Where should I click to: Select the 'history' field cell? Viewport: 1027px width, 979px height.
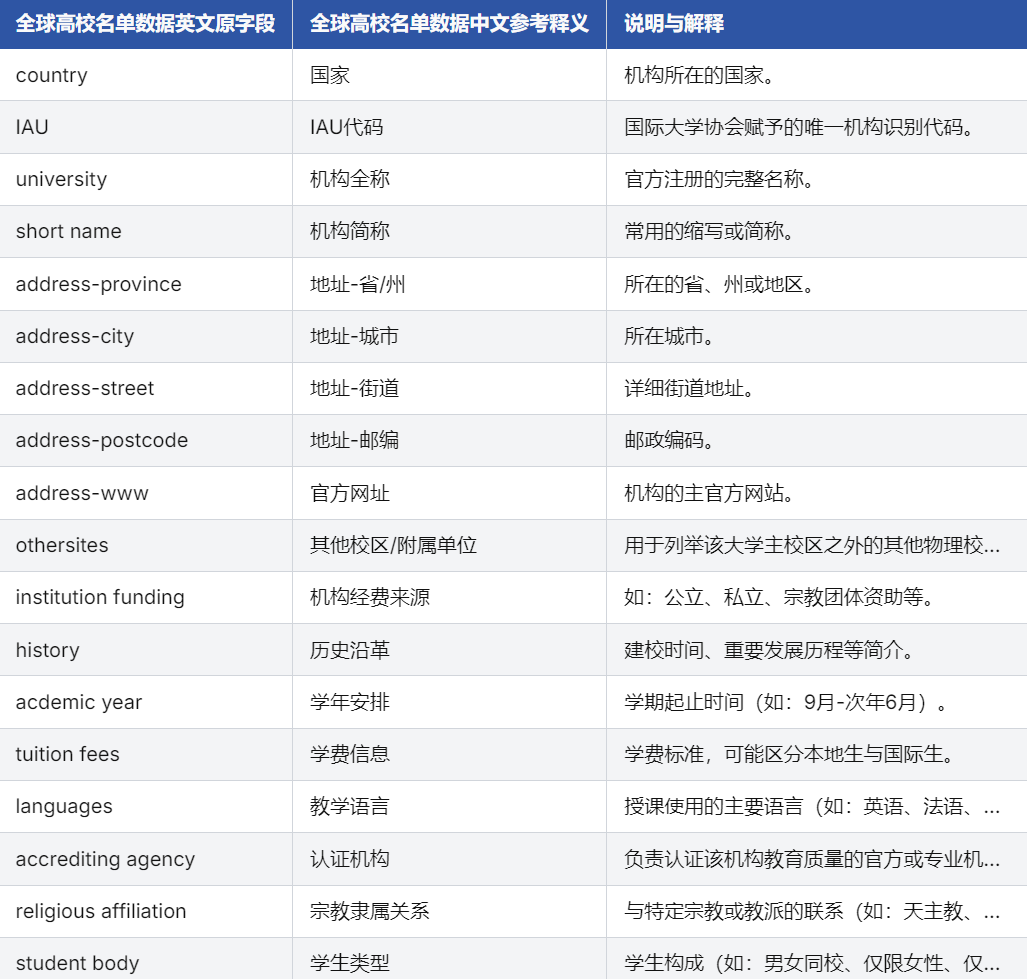click(x=146, y=650)
